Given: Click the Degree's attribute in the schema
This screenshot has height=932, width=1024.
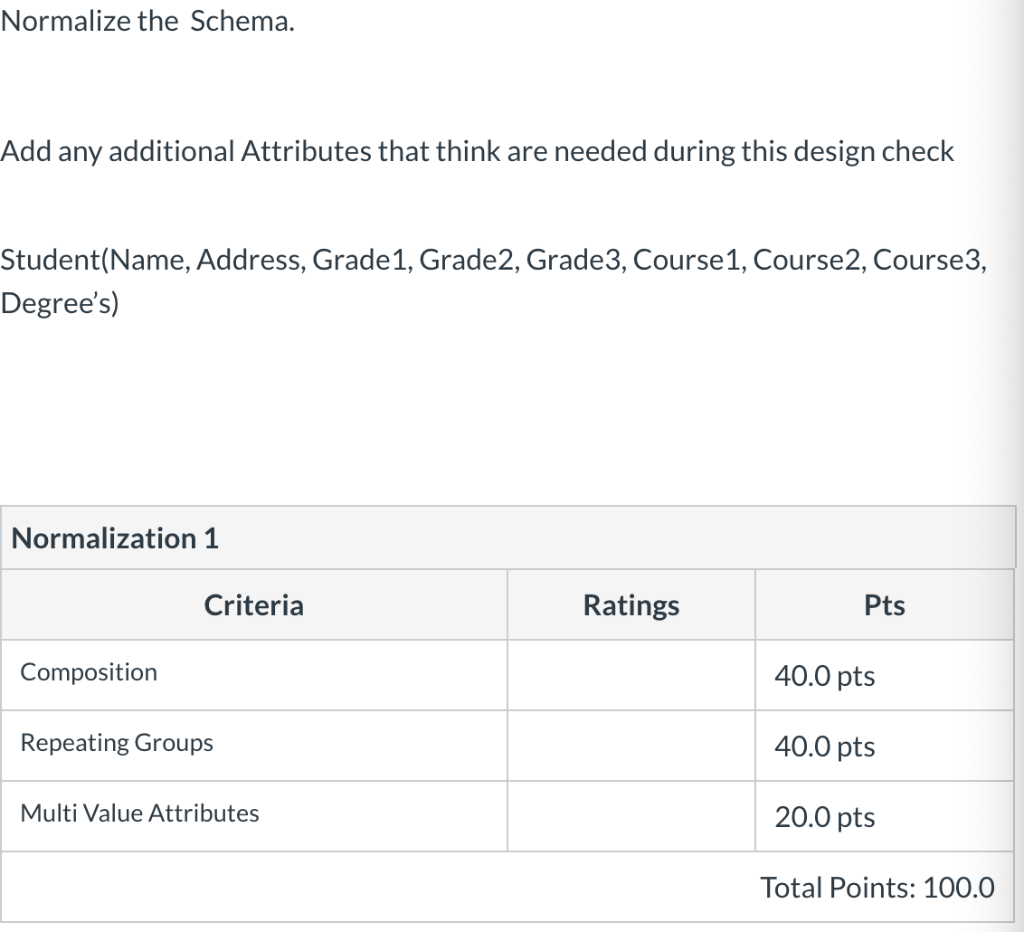Looking at the screenshot, I should pyautogui.click(x=60, y=302).
